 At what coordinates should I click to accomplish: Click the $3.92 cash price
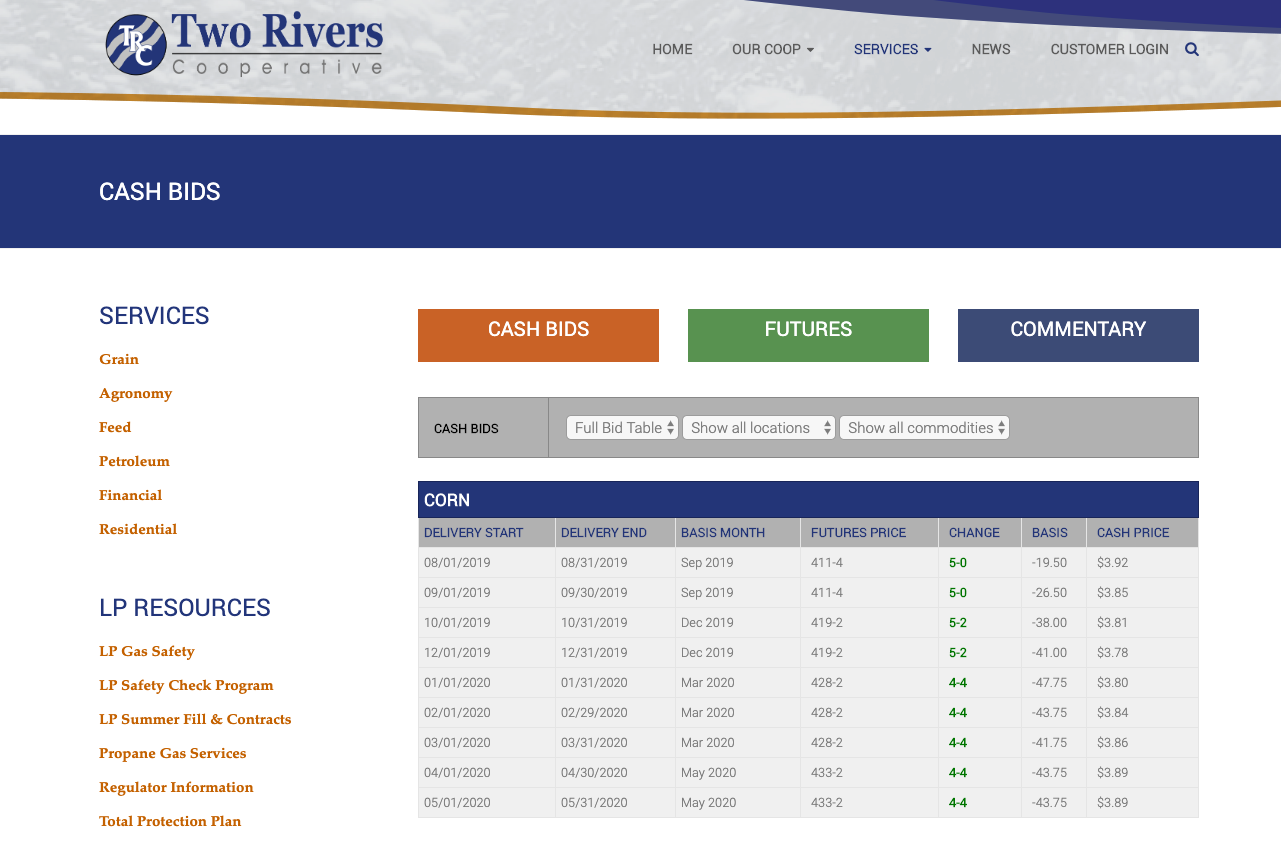point(1112,563)
